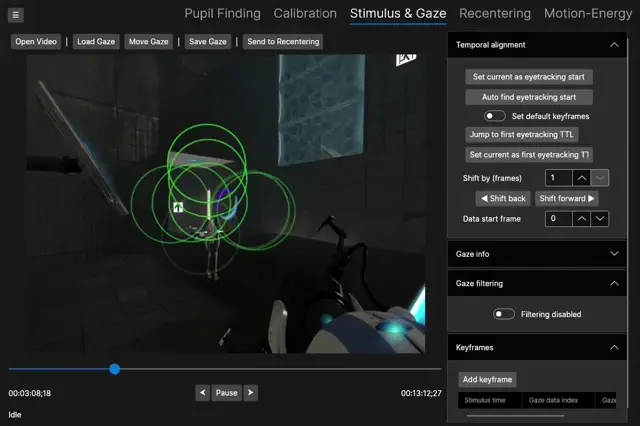
Task: Click the Stimulus time column header
Action: point(489,400)
